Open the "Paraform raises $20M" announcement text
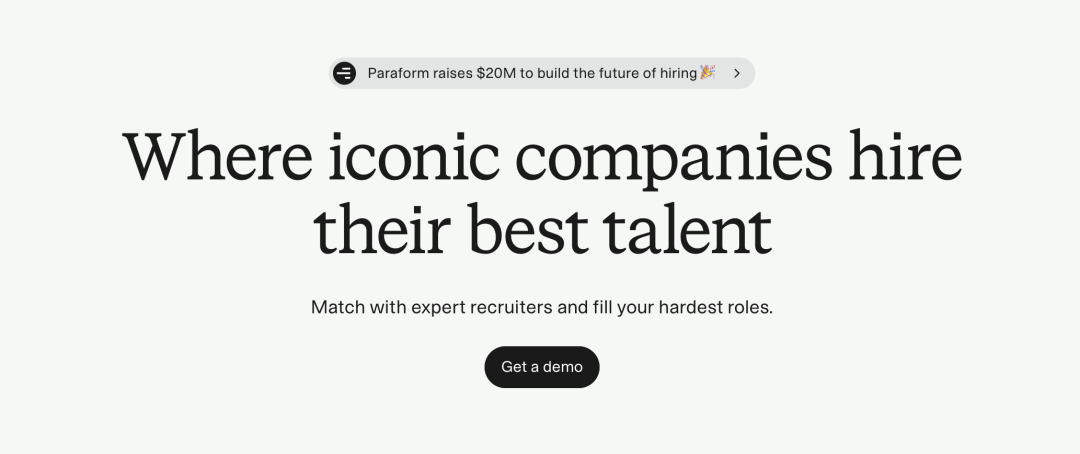The width and height of the screenshot is (1080, 454). point(532,73)
